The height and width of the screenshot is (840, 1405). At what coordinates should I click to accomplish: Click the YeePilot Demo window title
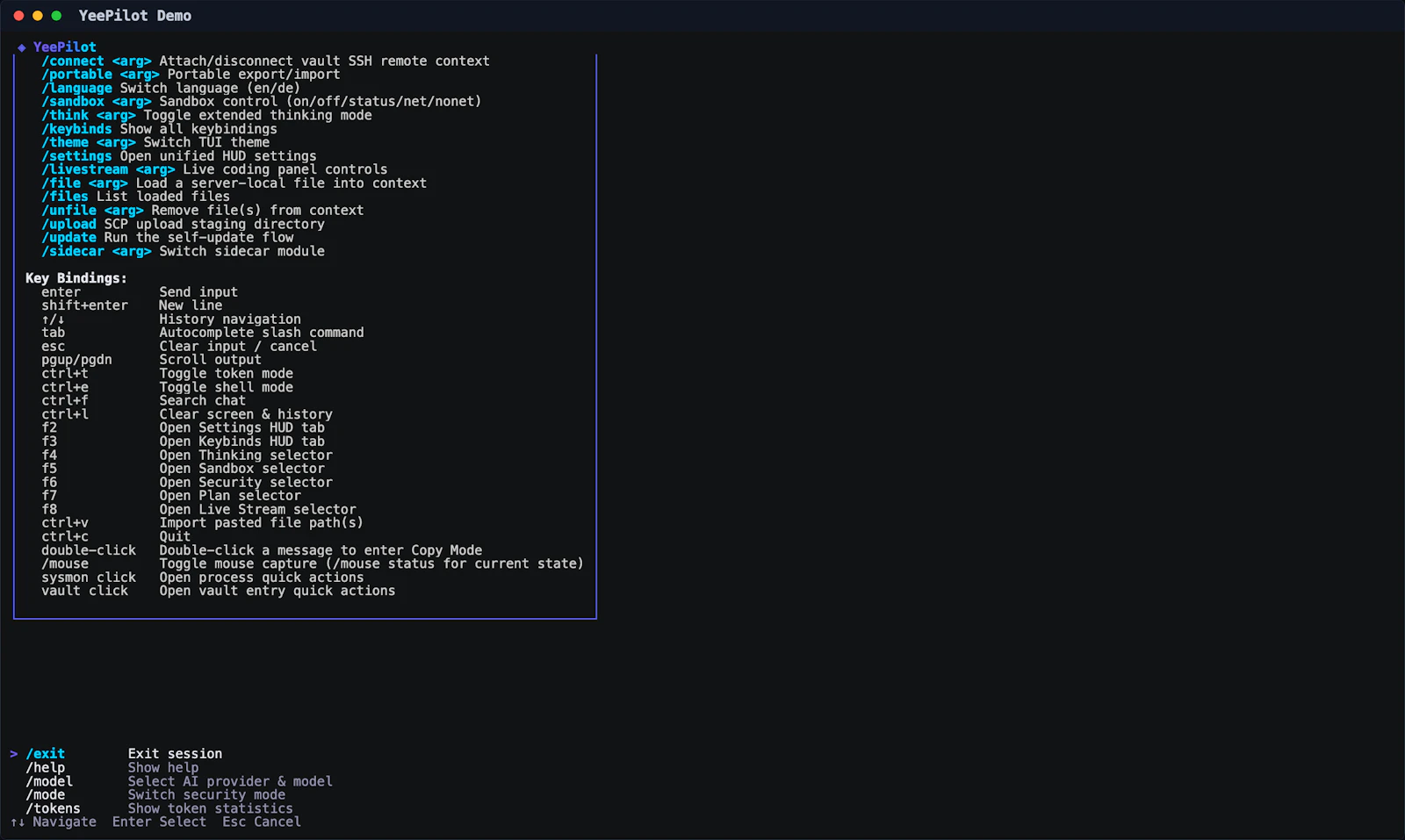135,16
